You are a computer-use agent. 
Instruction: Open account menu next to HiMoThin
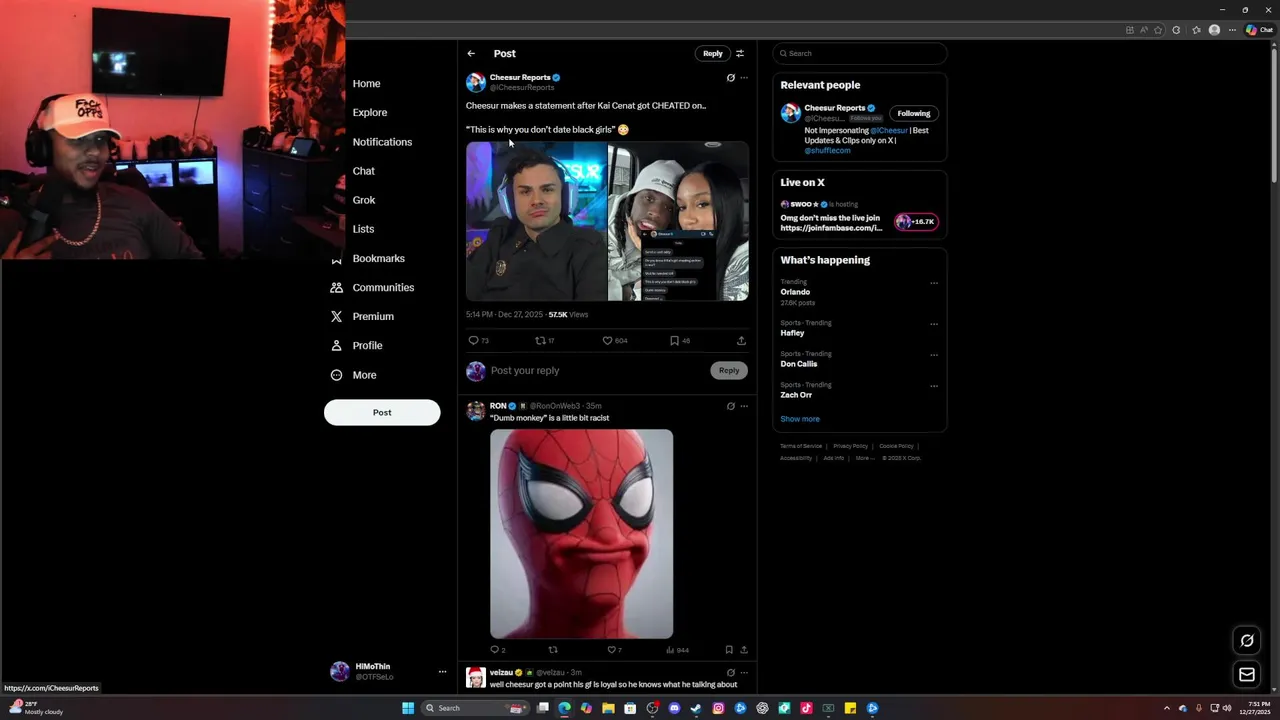click(x=442, y=671)
